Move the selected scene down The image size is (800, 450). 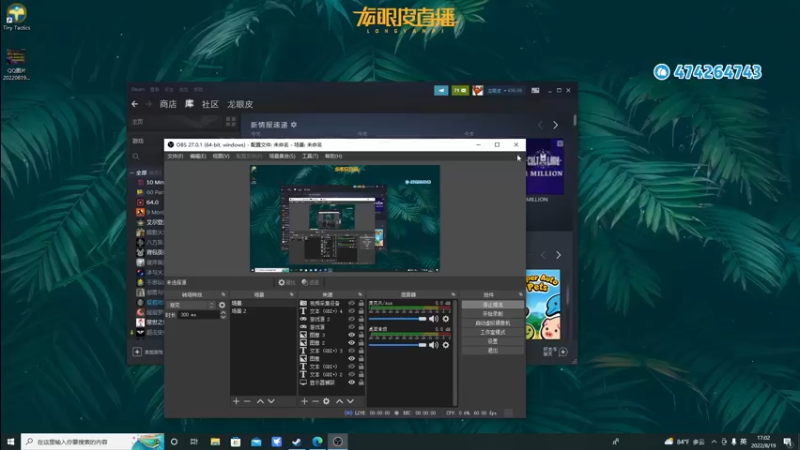point(271,402)
